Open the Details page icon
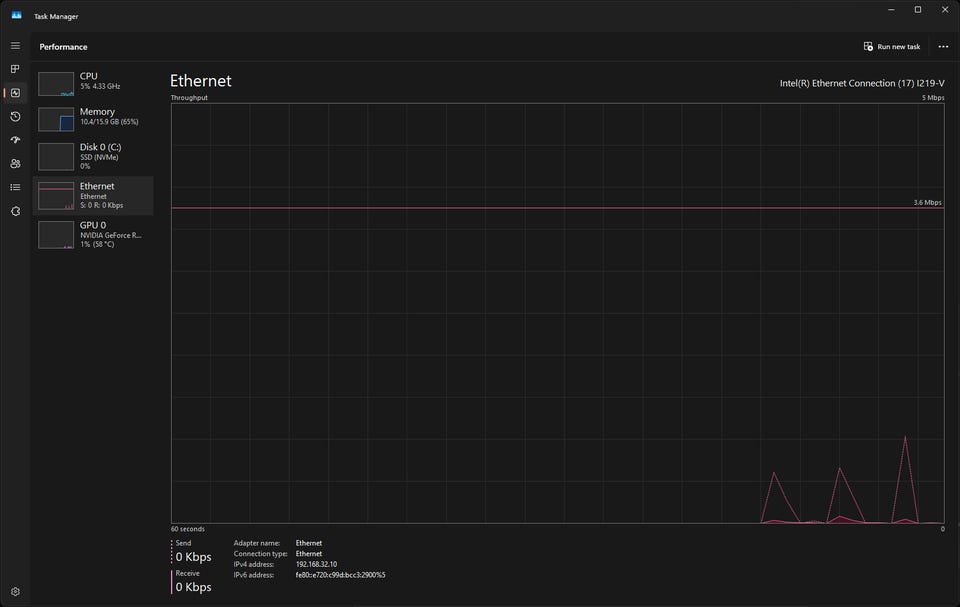Screen dimensions: 960x607 click(15, 187)
